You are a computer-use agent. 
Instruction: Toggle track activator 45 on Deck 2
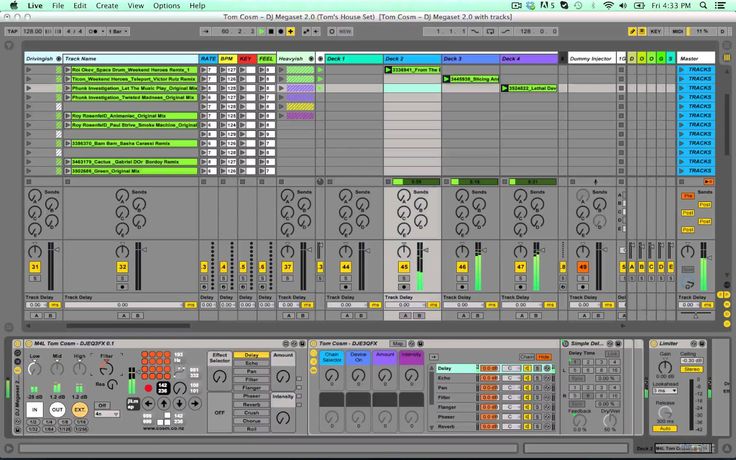click(x=404, y=267)
